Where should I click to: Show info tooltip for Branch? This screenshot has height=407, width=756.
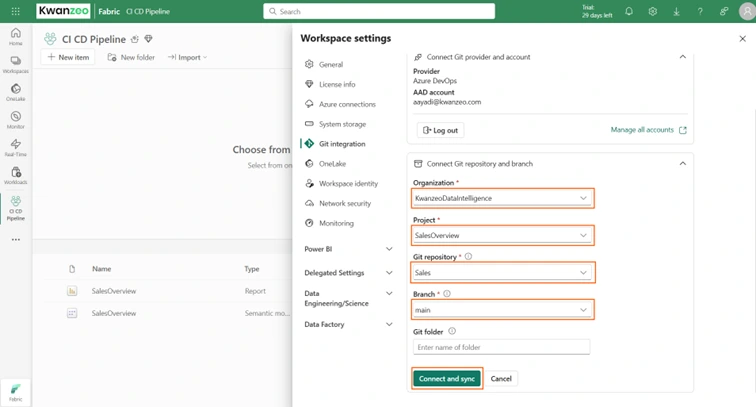[447, 294]
